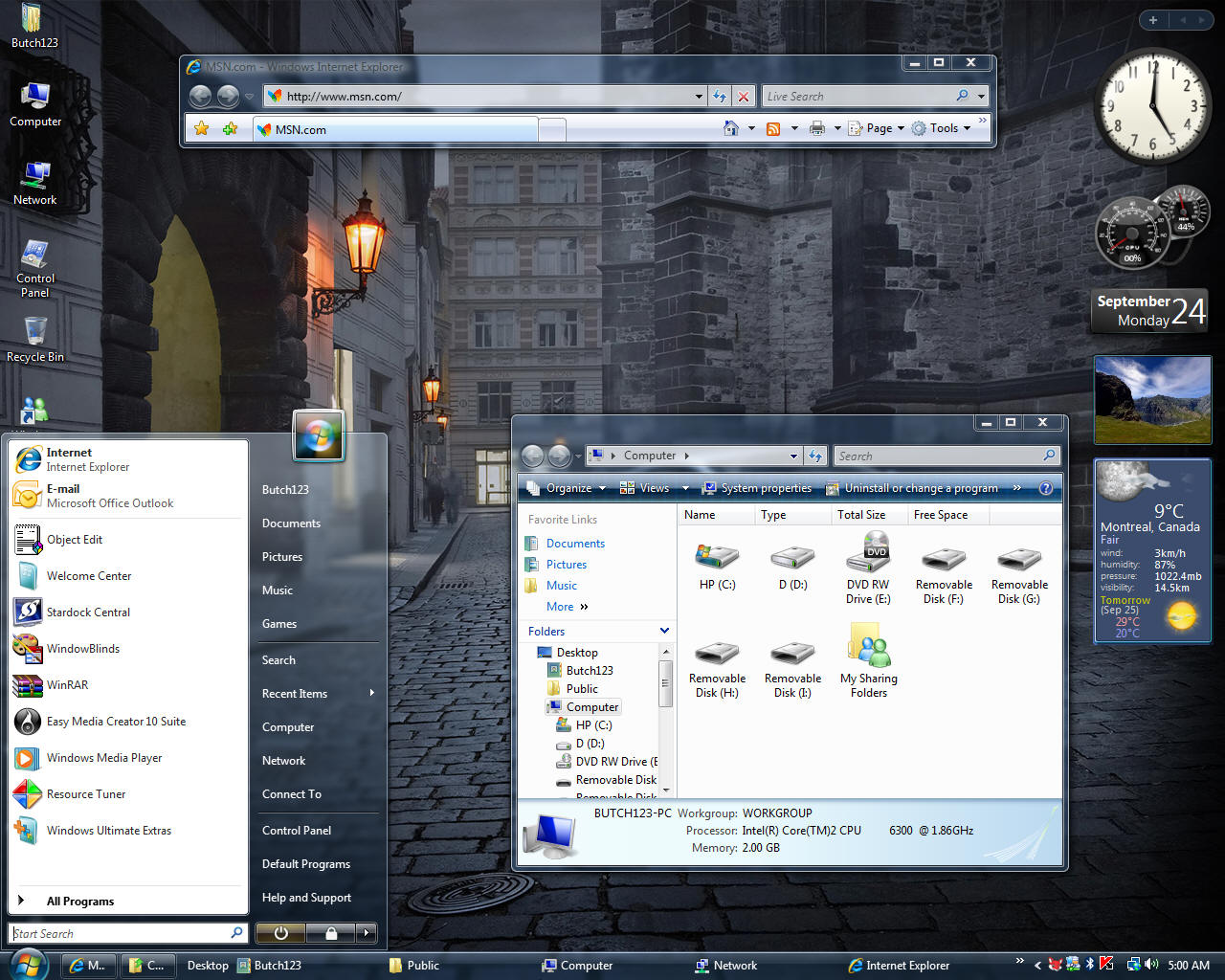This screenshot has height=980, width=1225.
Task: Open Help and Support in Start menu
Action: (306, 898)
